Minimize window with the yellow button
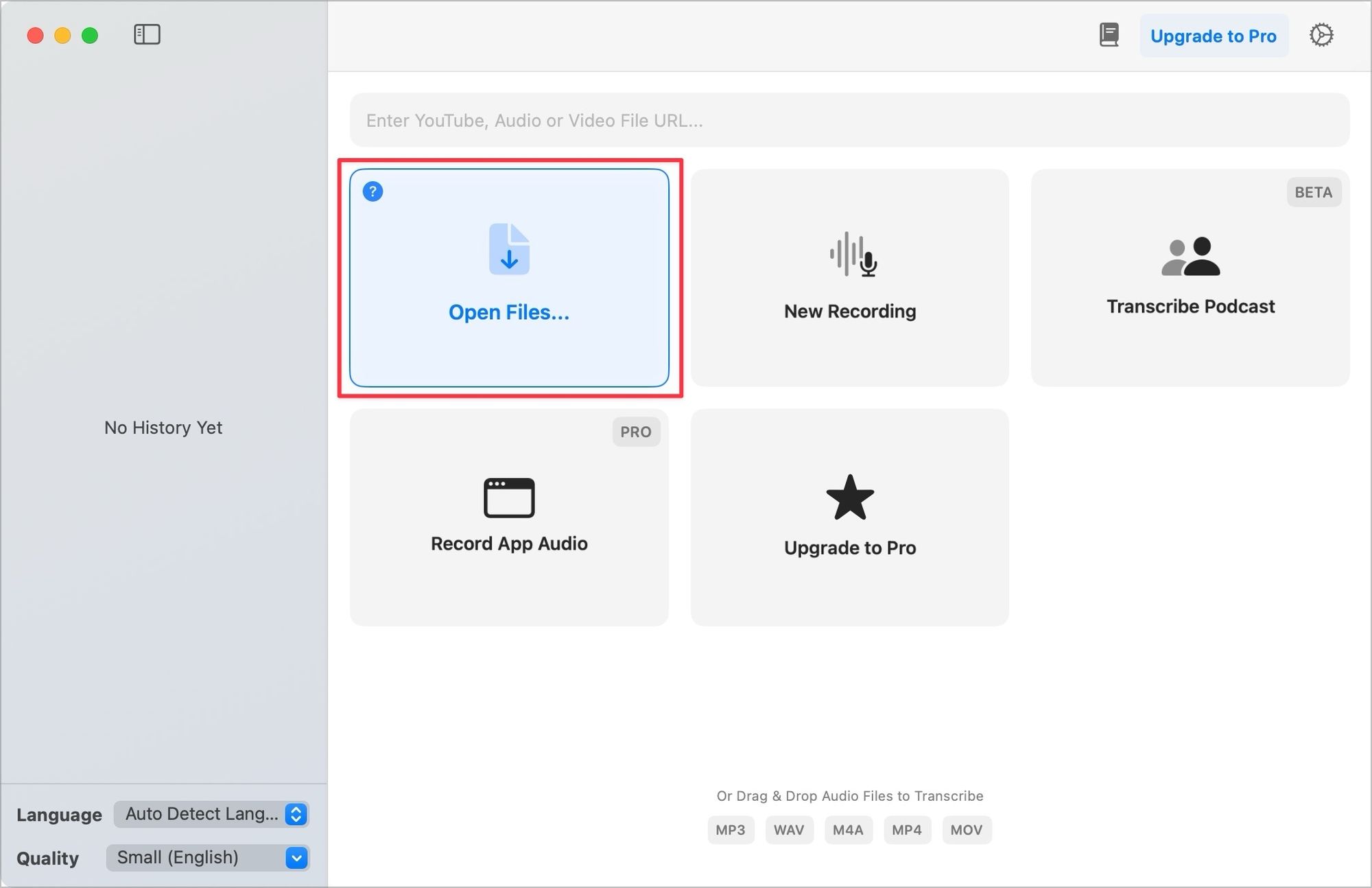This screenshot has height=888, width=1372. click(x=62, y=36)
